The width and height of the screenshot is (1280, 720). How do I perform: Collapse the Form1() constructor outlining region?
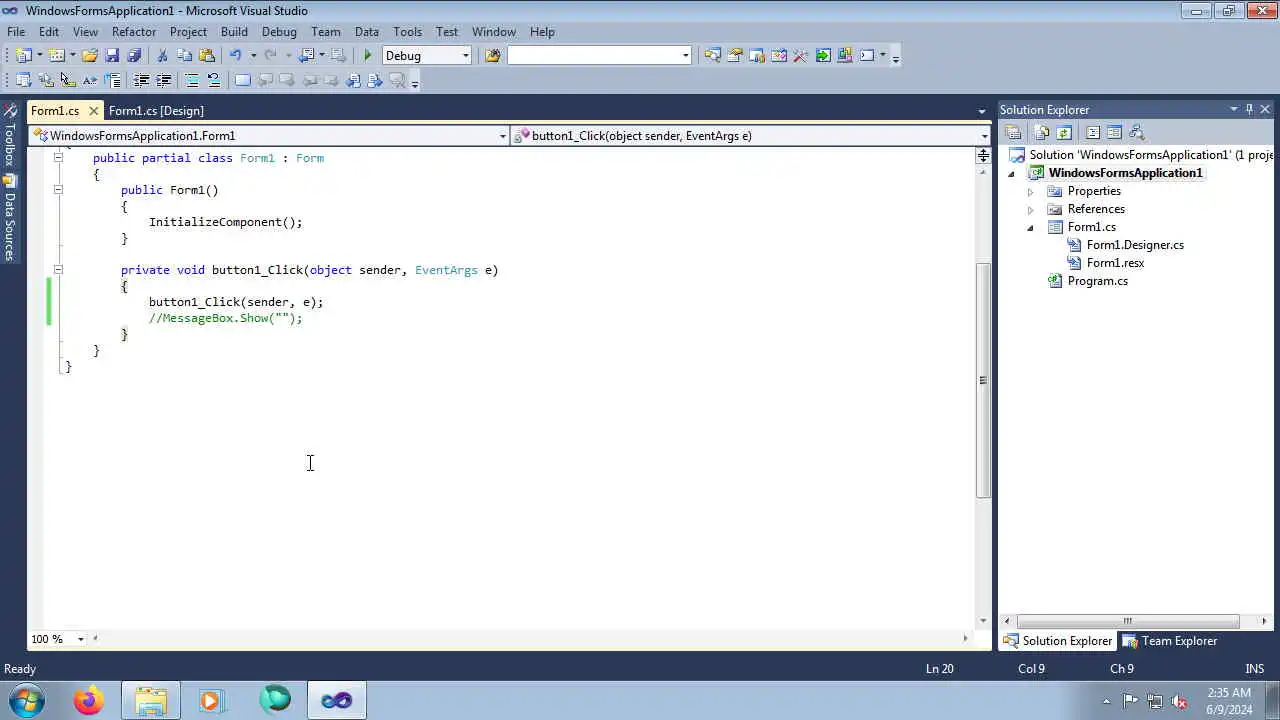coord(58,189)
